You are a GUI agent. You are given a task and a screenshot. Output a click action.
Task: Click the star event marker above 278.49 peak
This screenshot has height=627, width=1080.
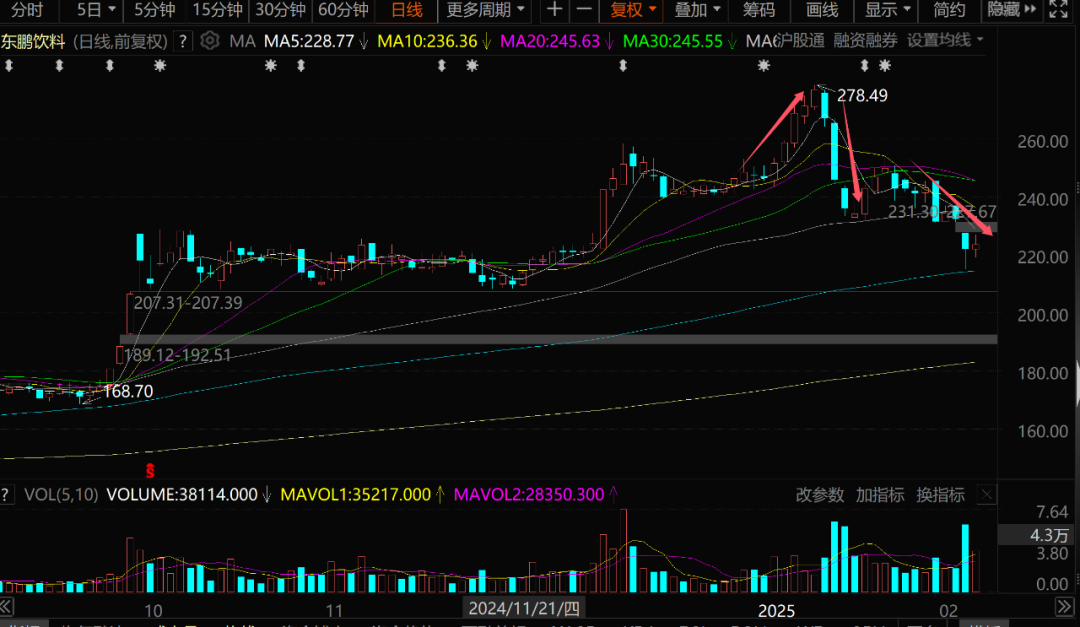pyautogui.click(x=763, y=66)
